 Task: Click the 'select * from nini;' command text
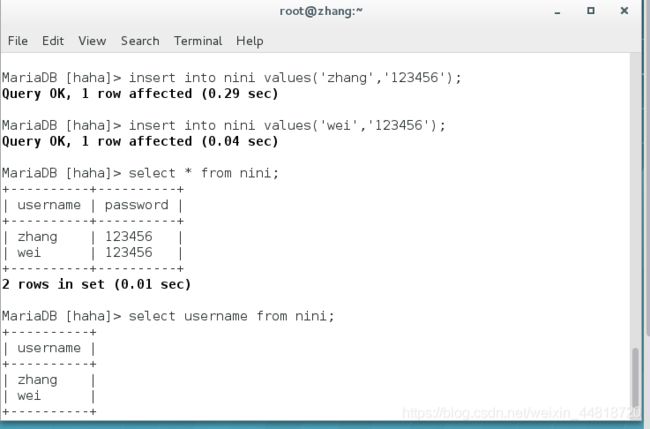coord(203,173)
